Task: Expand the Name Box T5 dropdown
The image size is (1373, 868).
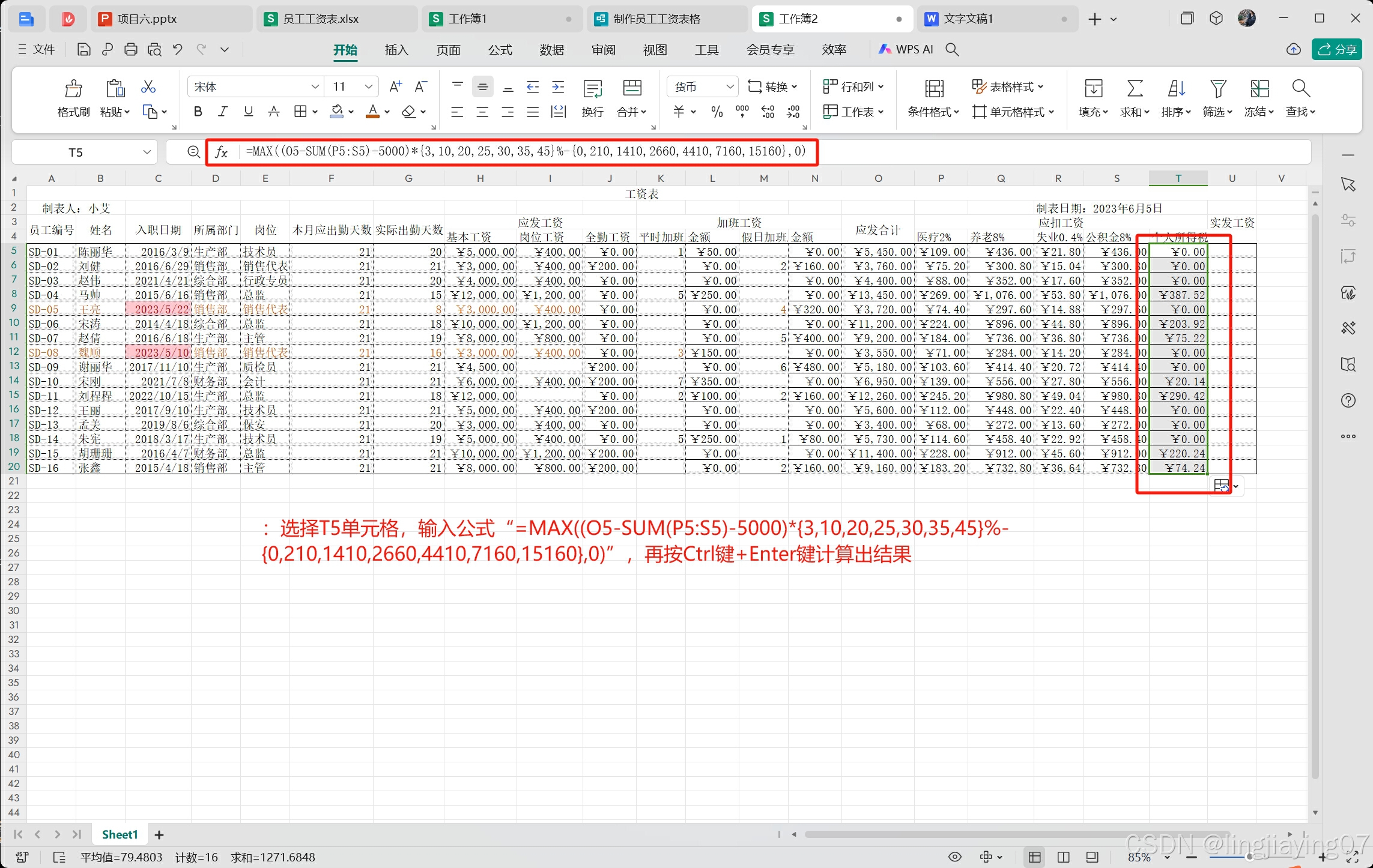Action: point(147,152)
